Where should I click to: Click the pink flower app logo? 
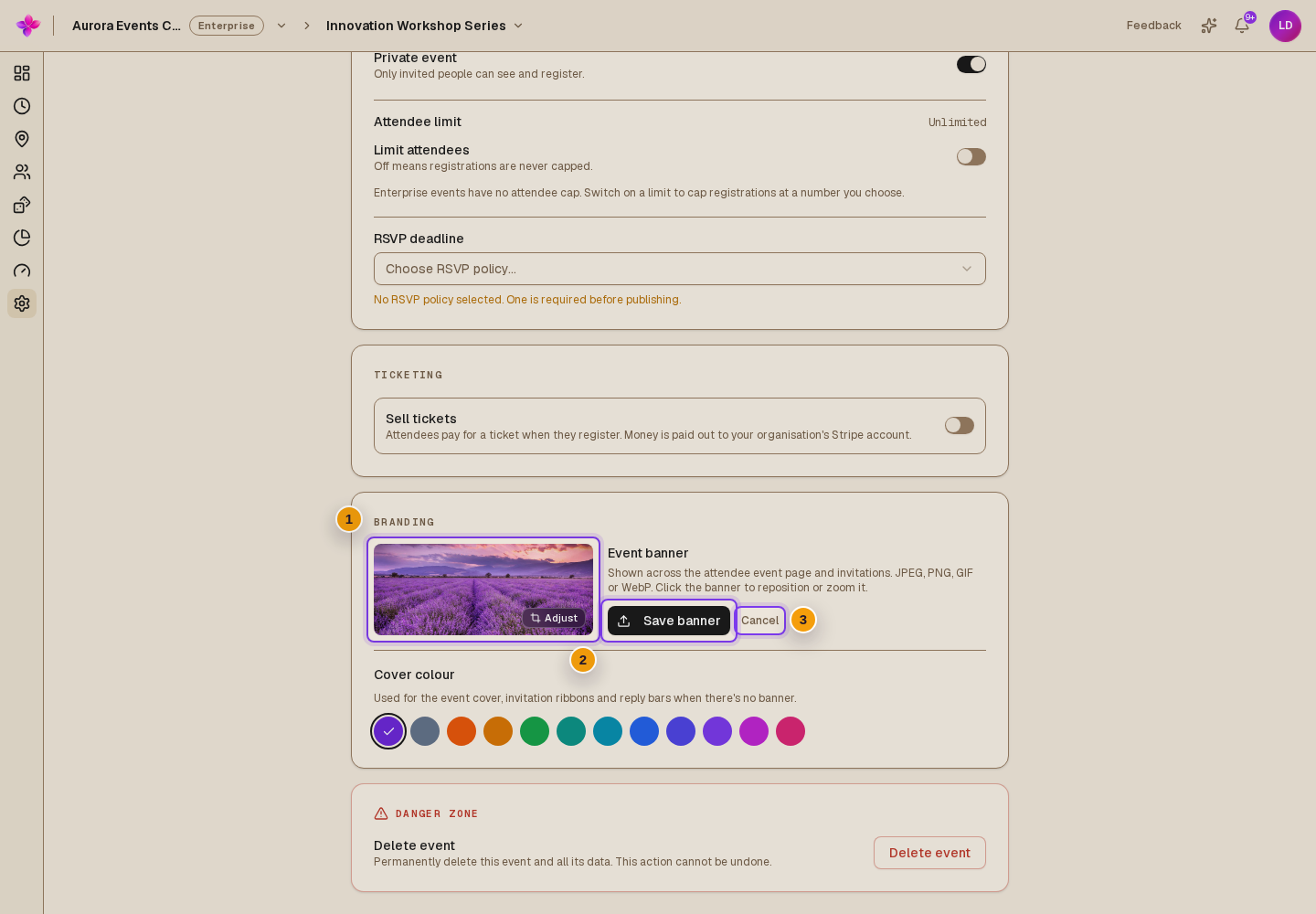[x=28, y=26]
